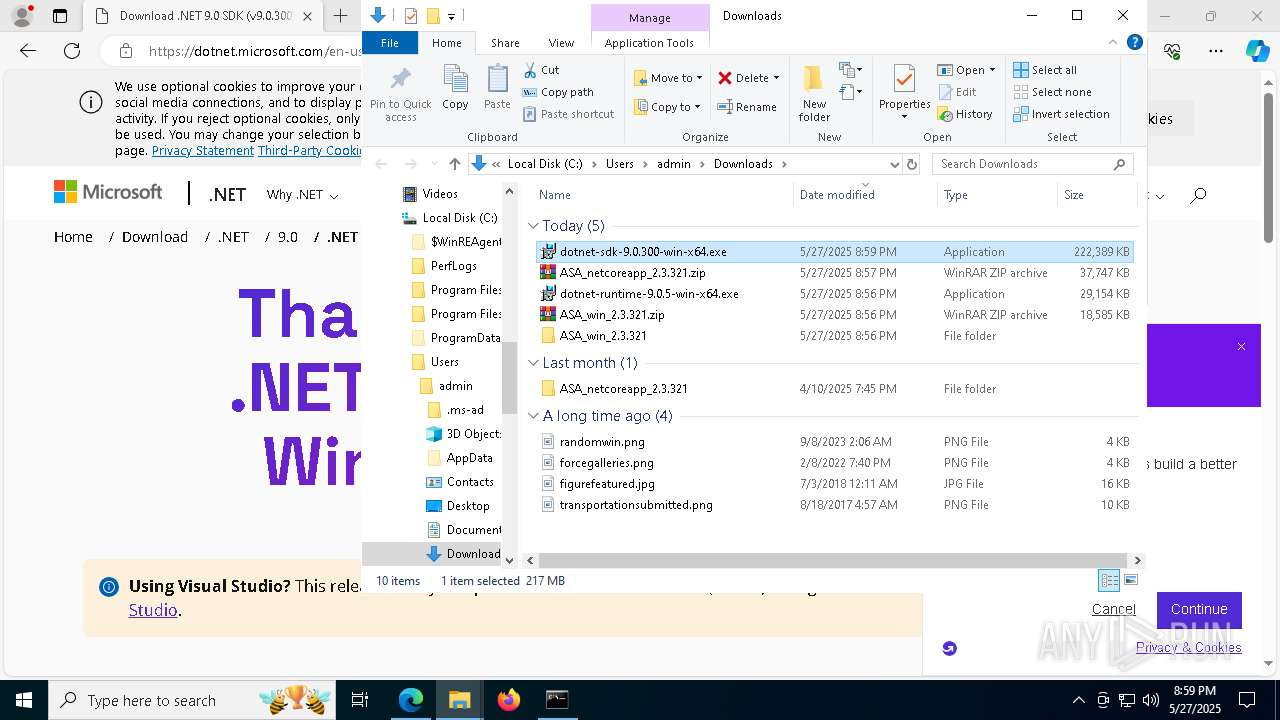Switch to details view icon
Image resolution: width=1280 pixels, height=720 pixels.
[1109, 580]
